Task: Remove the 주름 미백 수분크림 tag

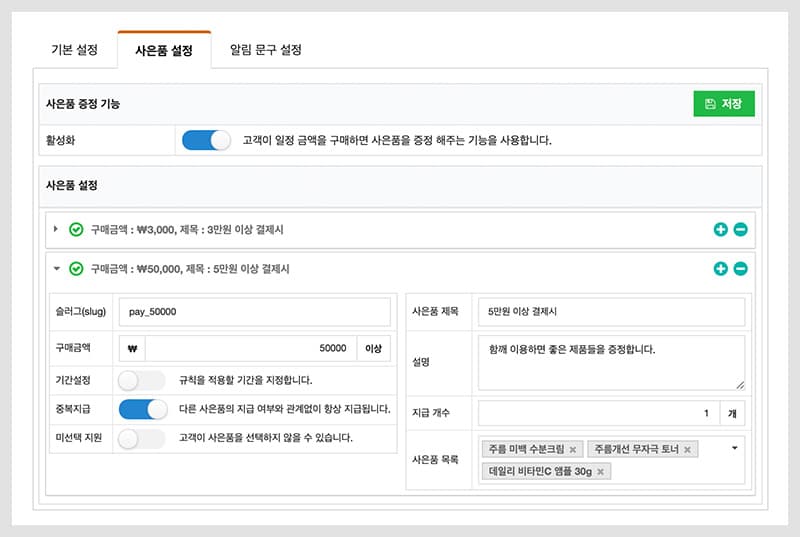Action: (x=572, y=450)
